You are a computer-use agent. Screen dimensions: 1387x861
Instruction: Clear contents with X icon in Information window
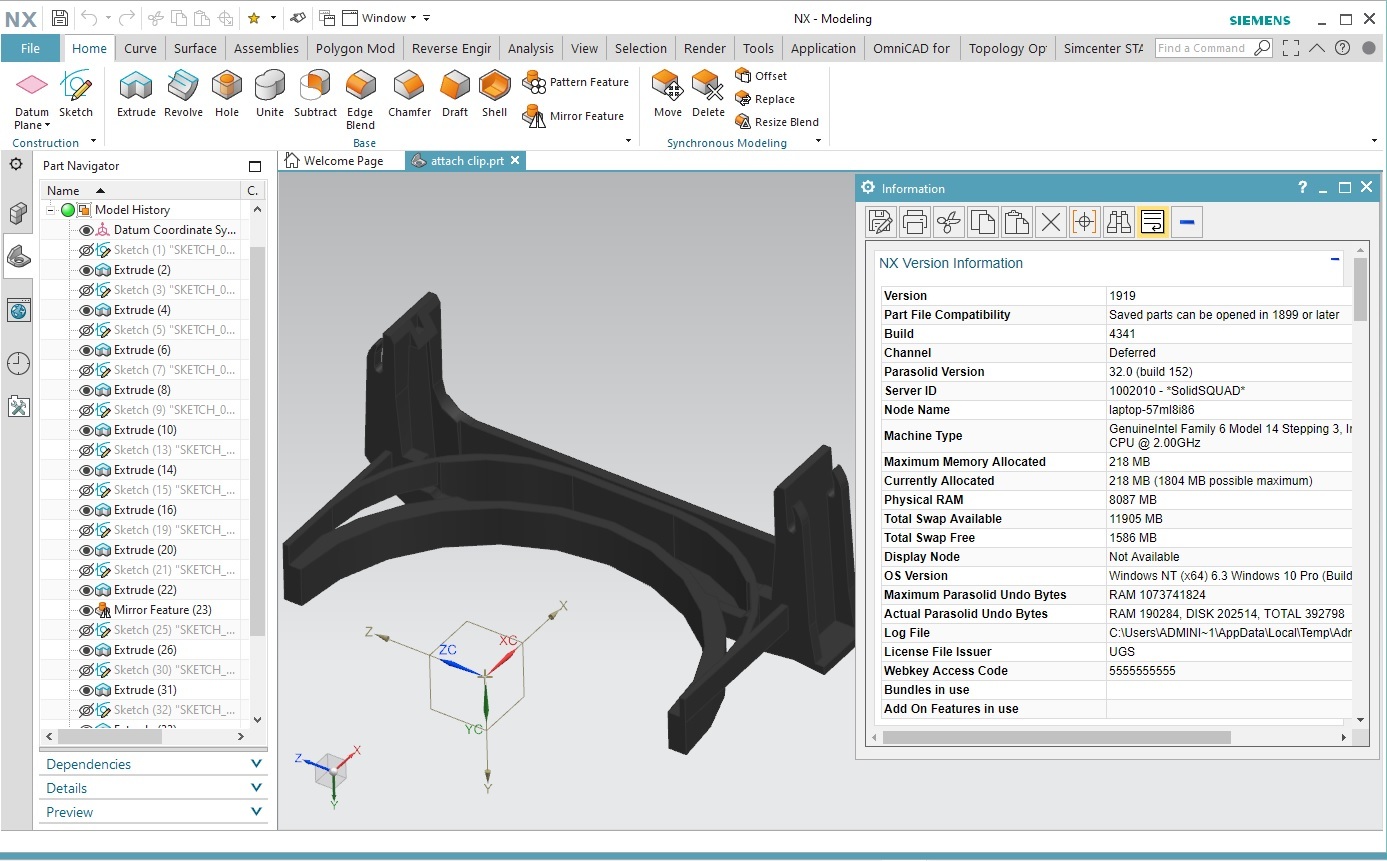[x=1050, y=222]
